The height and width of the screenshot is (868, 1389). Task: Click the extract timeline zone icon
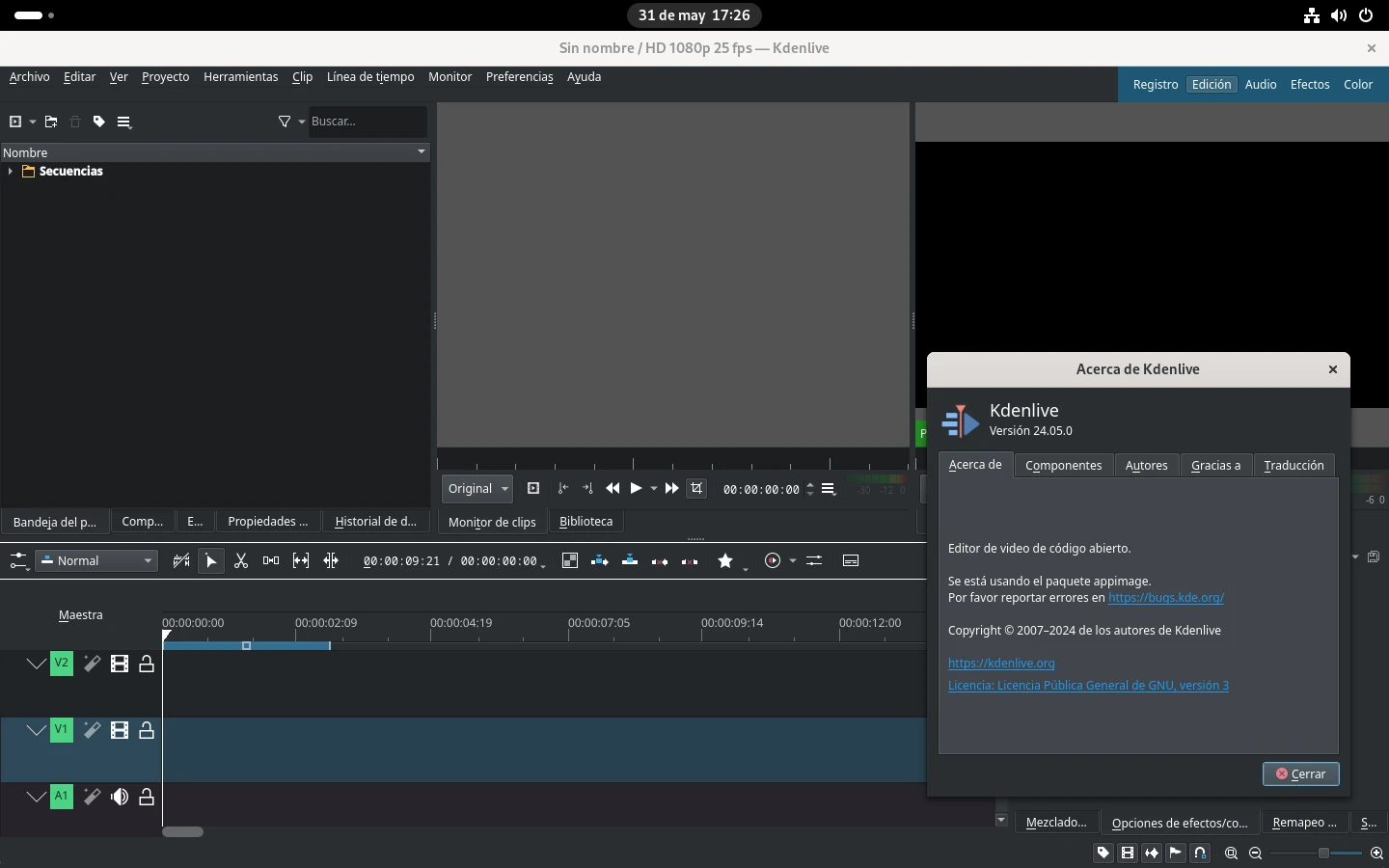660,560
